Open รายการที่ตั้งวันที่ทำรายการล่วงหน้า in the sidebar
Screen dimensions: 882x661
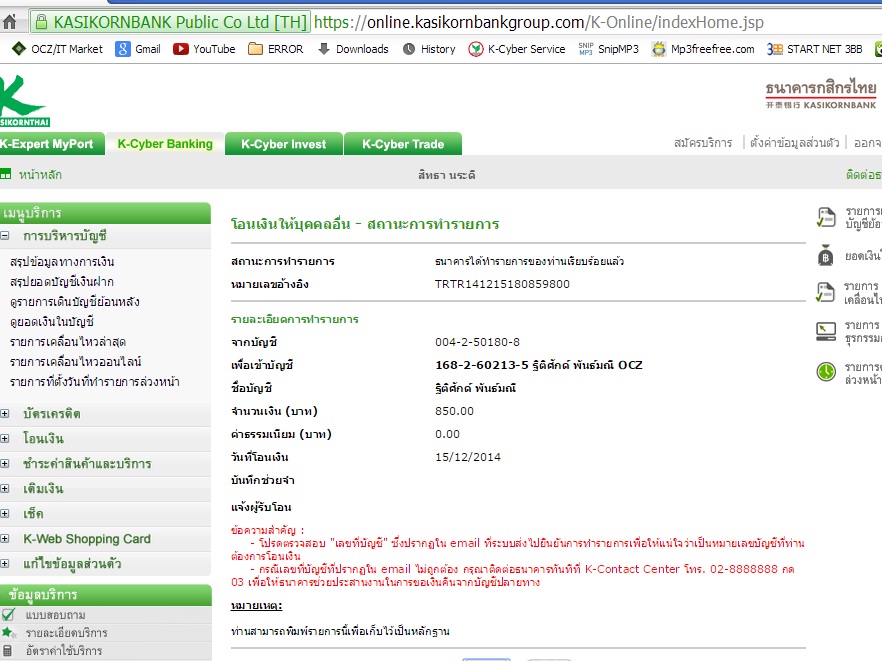[x=94, y=382]
